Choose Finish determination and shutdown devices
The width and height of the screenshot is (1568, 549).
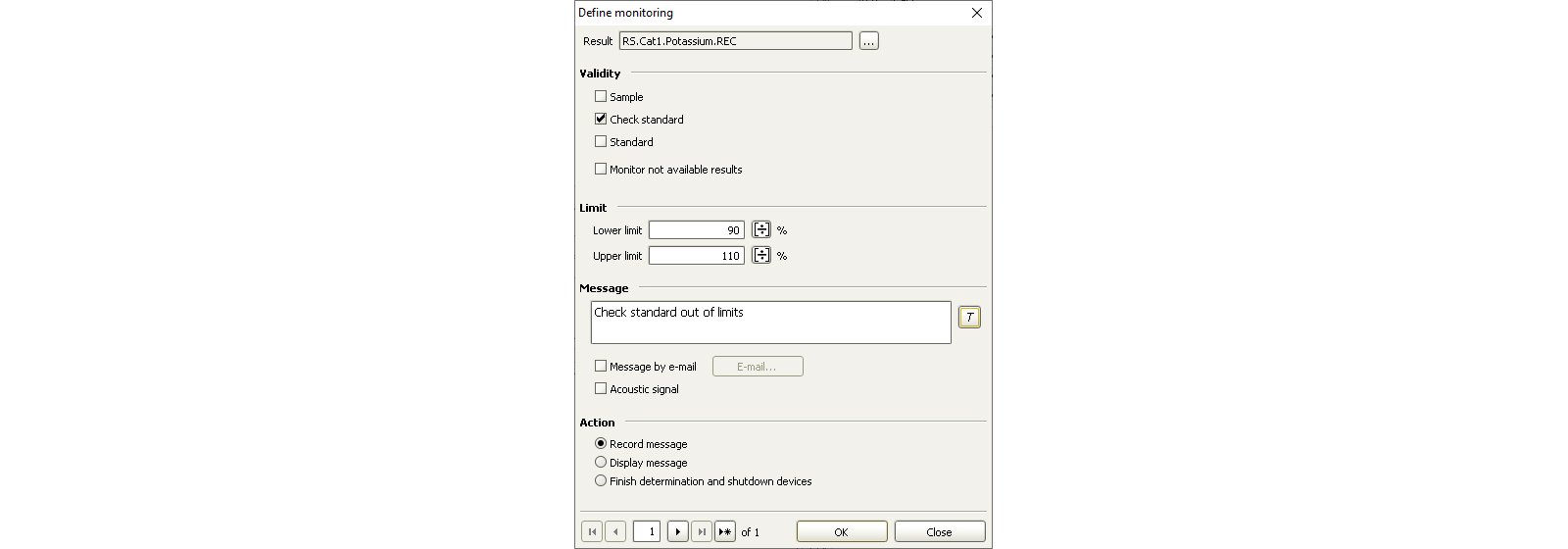coord(601,480)
